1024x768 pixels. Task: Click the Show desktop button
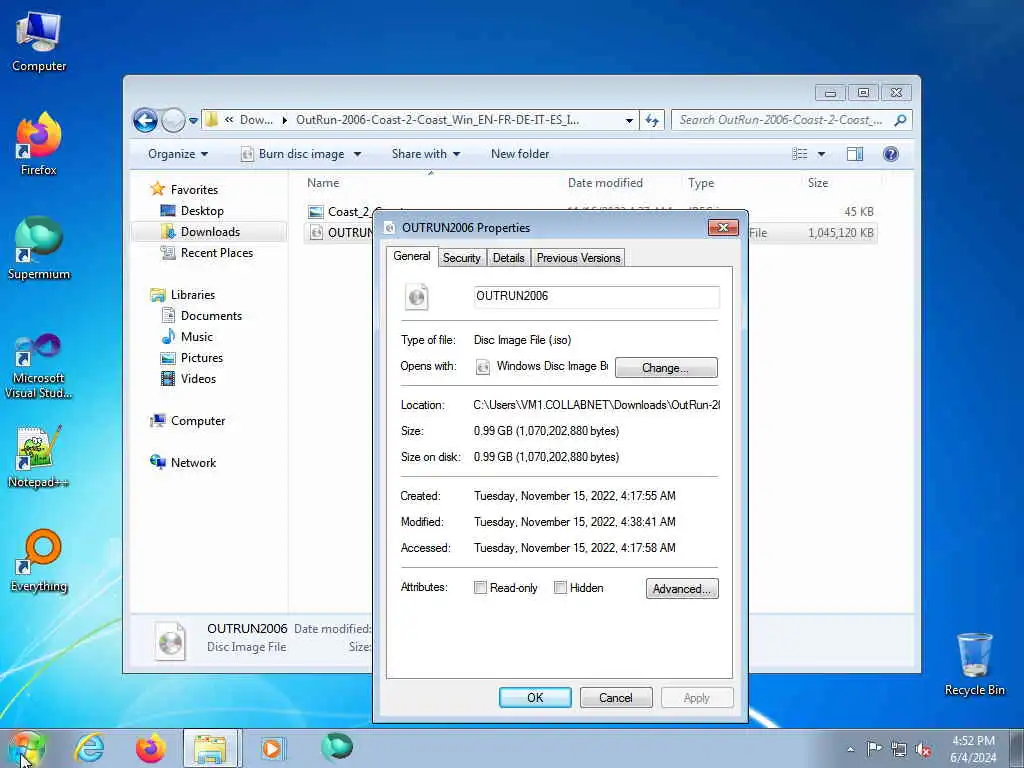pyautogui.click(x=1017, y=749)
